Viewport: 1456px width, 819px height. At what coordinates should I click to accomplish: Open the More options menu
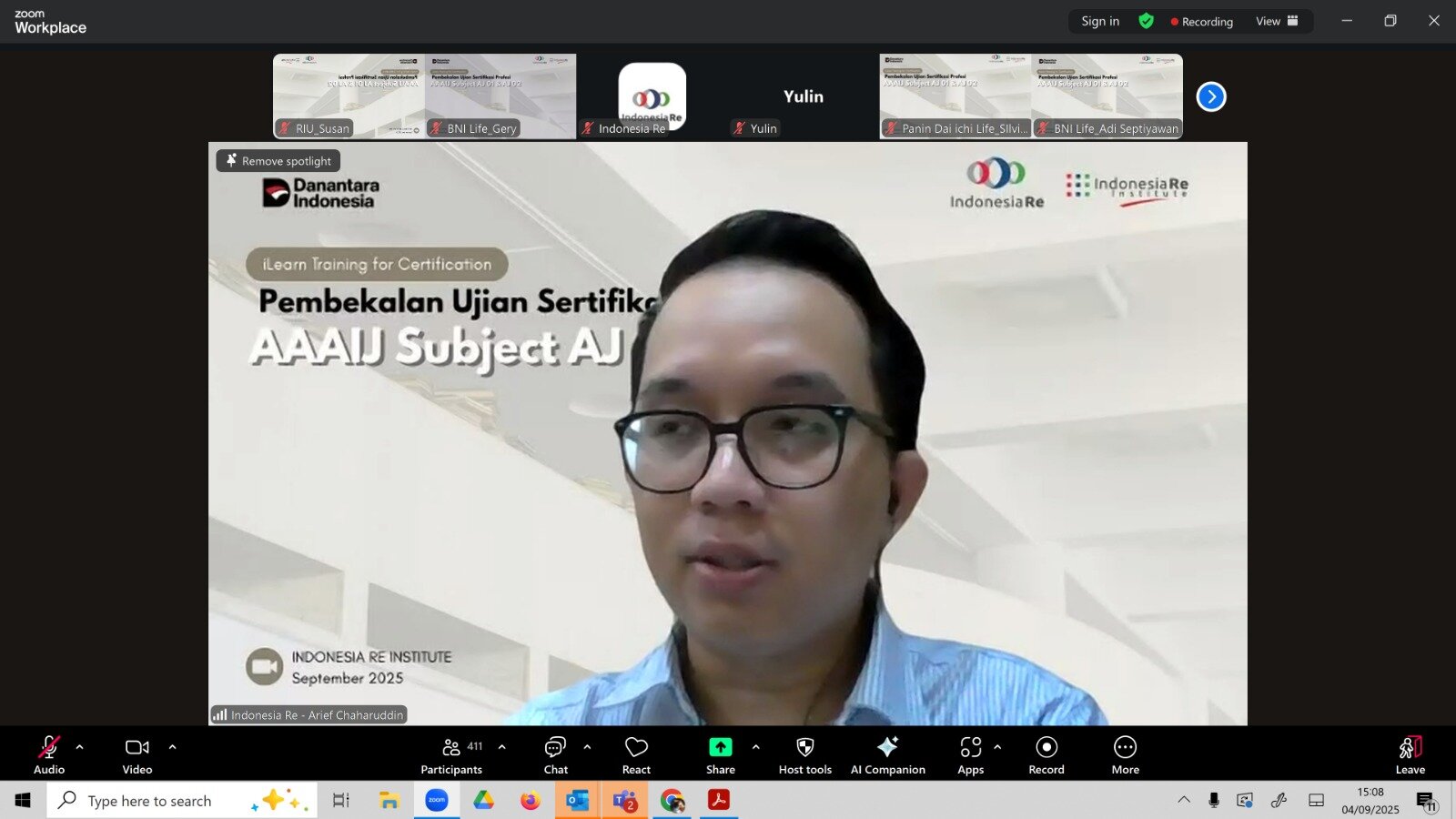point(1125,755)
